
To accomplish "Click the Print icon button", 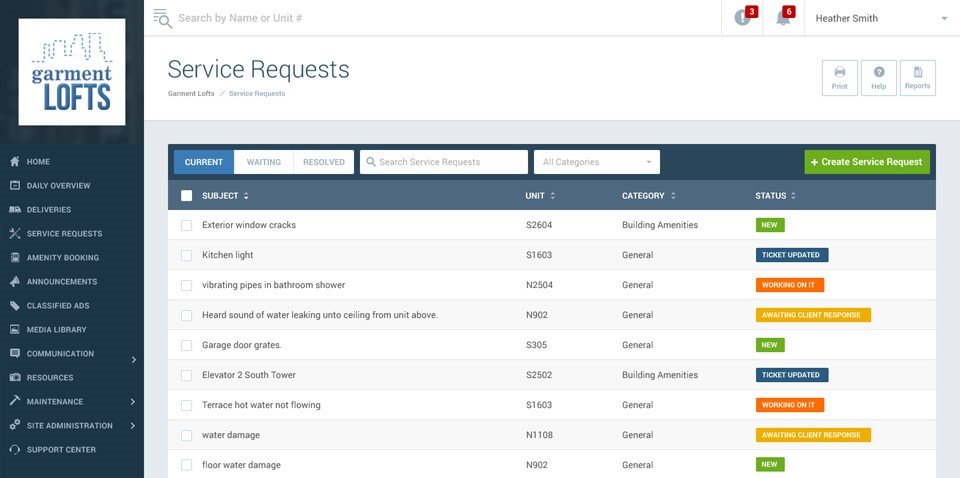I will pyautogui.click(x=839, y=78).
